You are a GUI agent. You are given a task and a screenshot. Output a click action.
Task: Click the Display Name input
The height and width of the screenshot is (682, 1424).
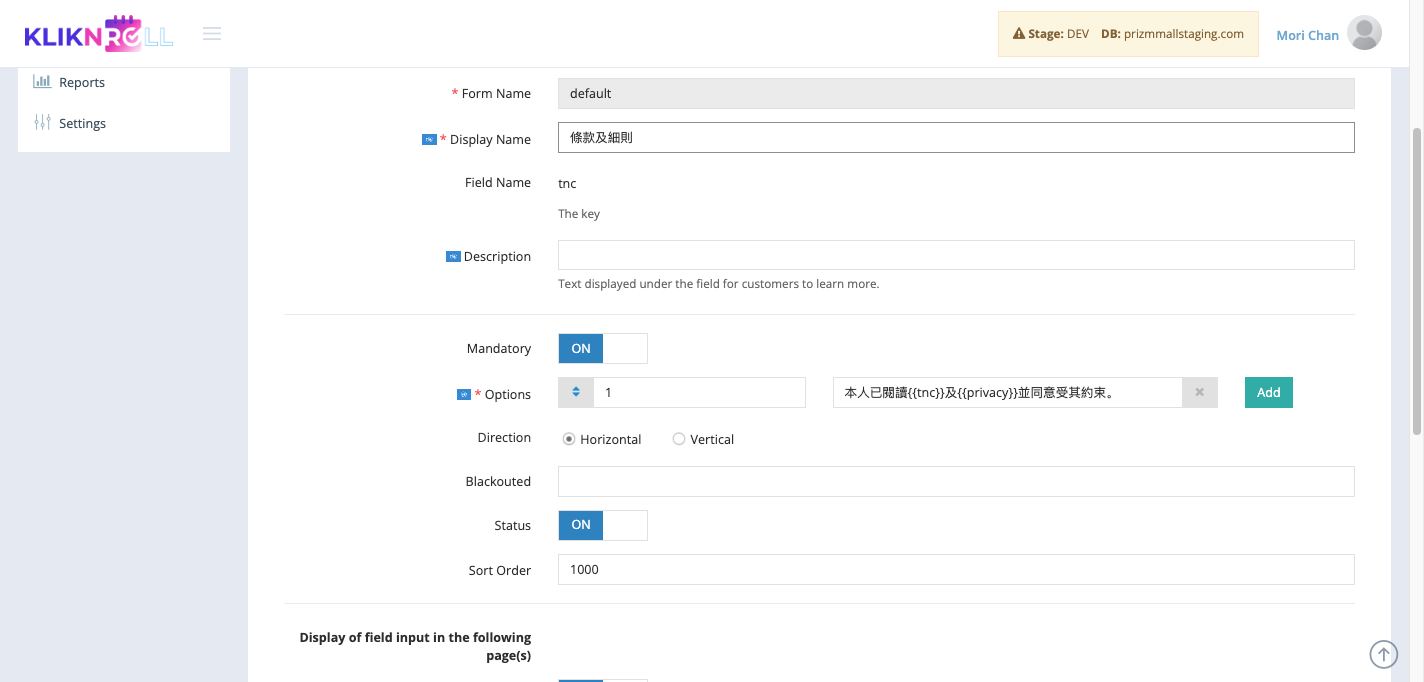pos(956,137)
